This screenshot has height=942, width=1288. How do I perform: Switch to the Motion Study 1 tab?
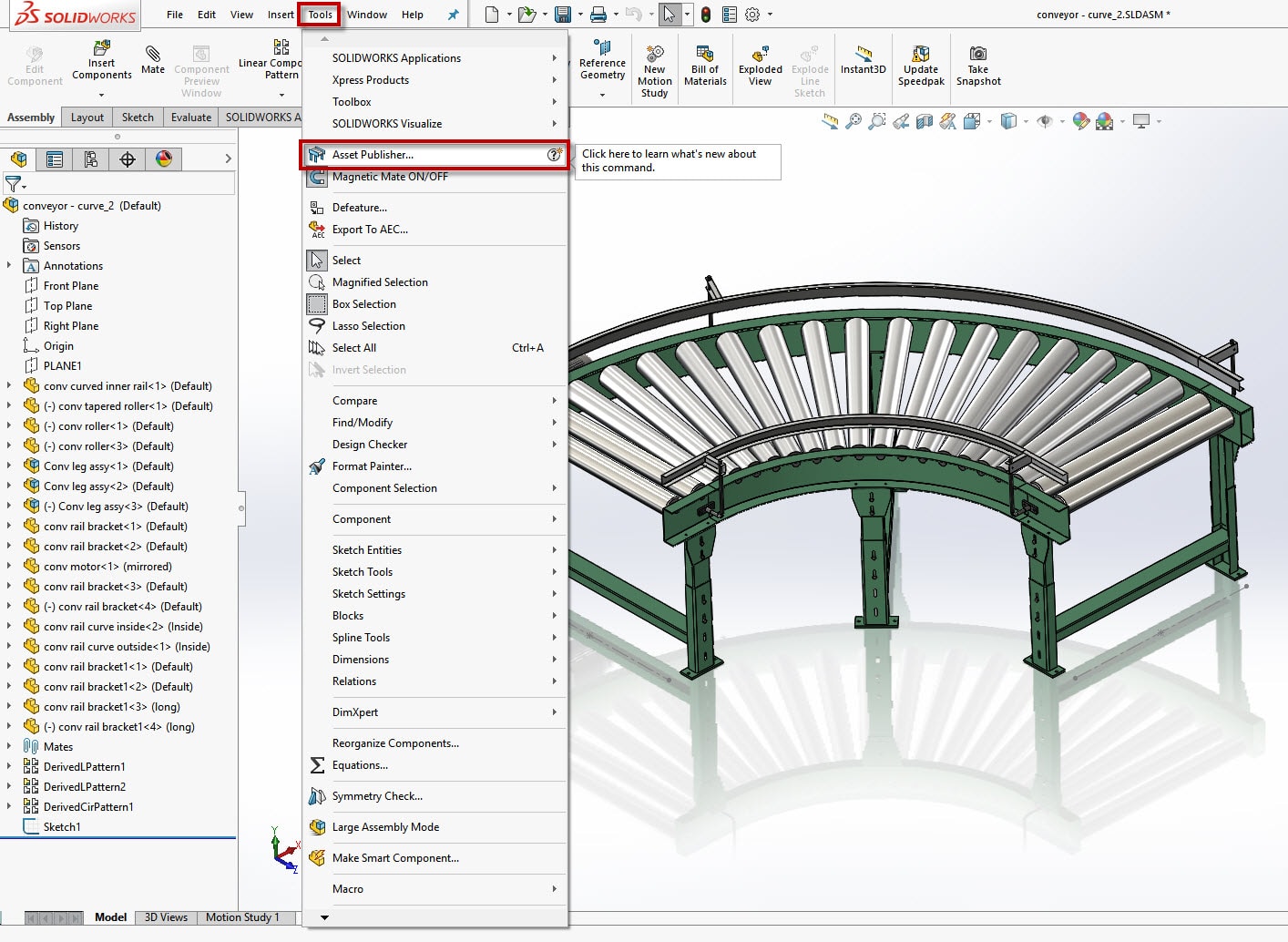point(242,917)
